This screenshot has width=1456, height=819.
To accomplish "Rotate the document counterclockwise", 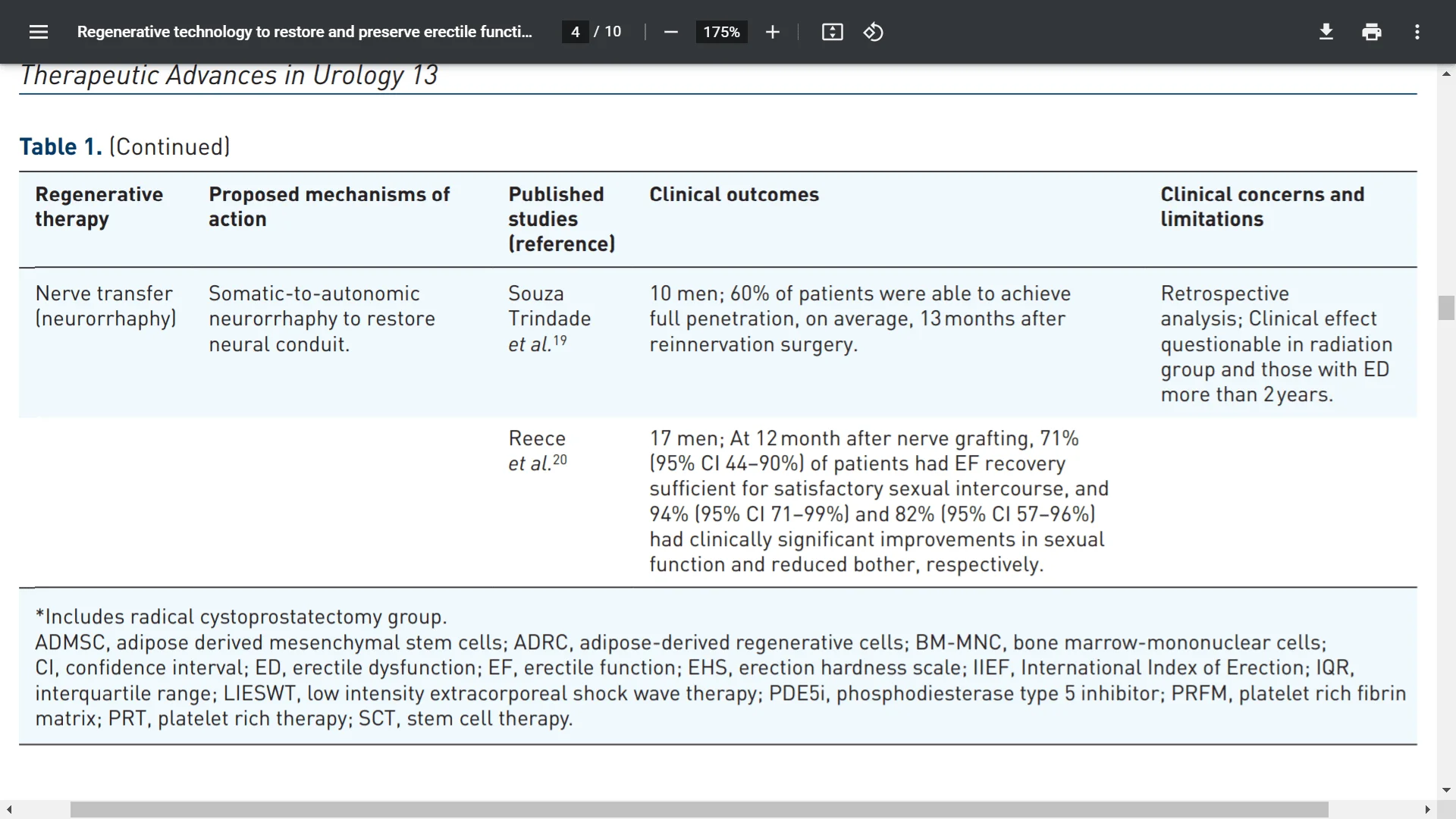I will click(873, 32).
